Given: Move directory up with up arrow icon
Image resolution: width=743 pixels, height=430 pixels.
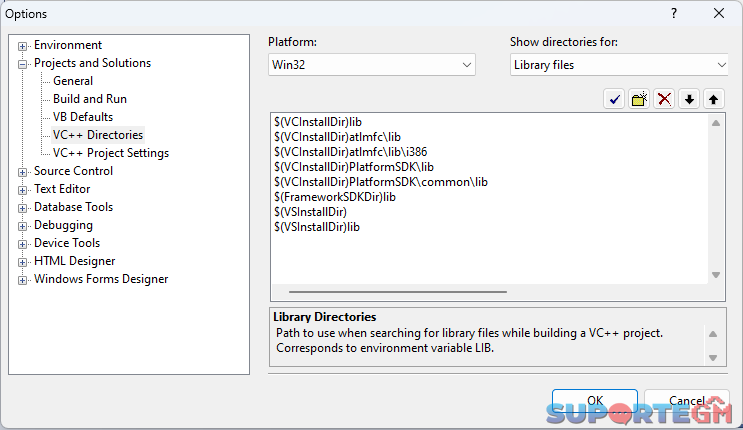Looking at the screenshot, I should tap(714, 99).
